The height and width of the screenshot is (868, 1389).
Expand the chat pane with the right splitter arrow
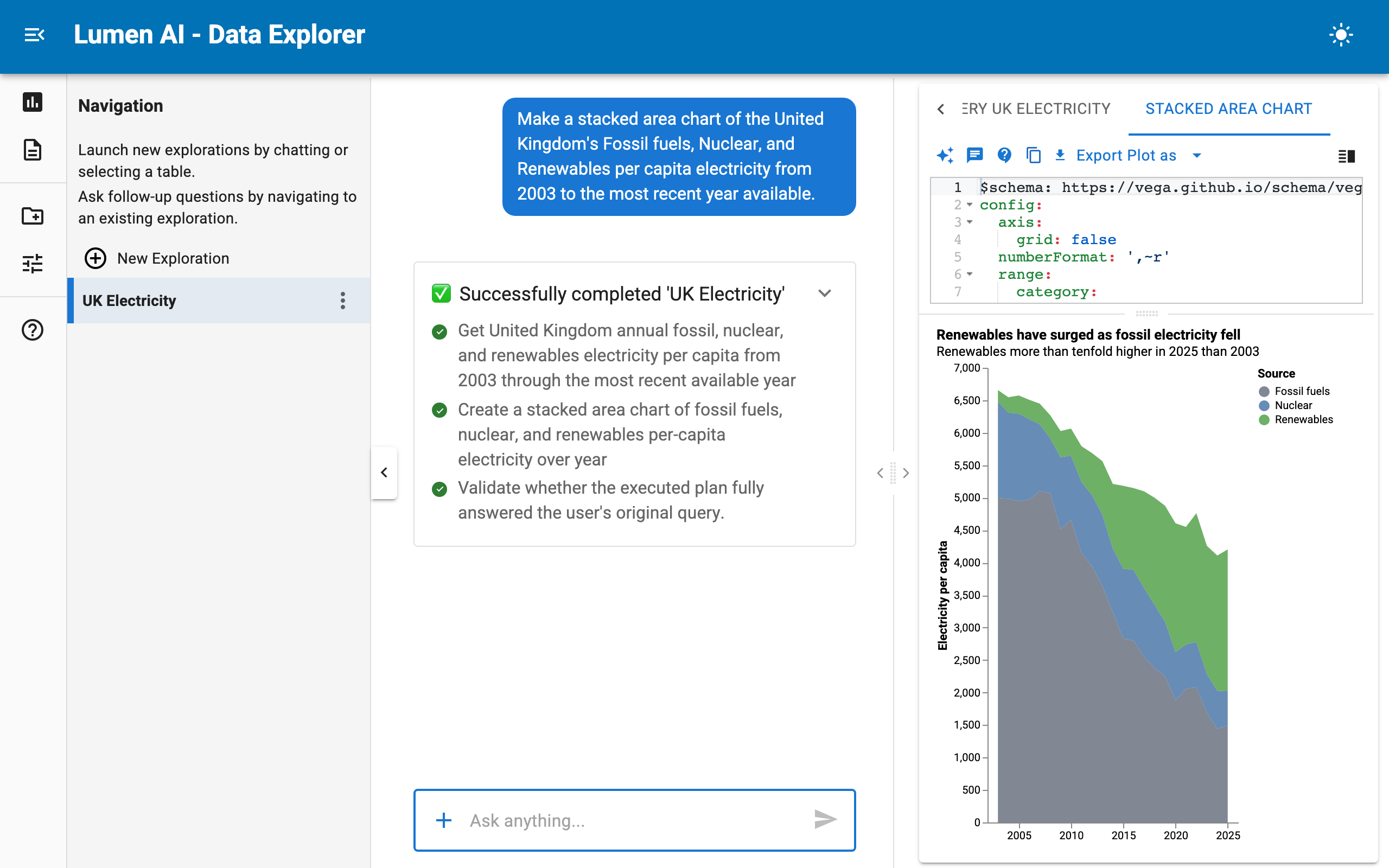[906, 473]
